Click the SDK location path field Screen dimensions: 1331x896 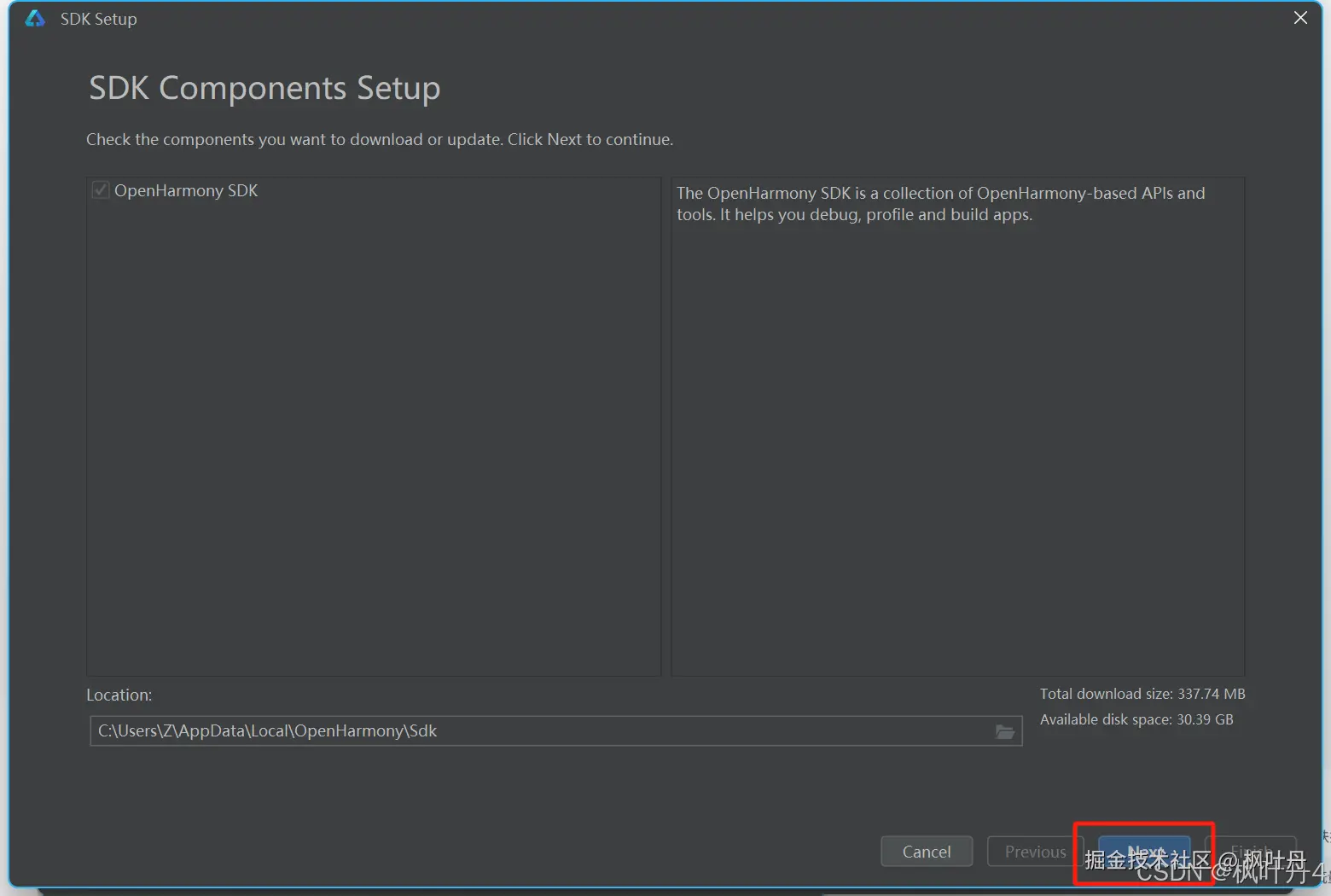pyautogui.click(x=556, y=731)
